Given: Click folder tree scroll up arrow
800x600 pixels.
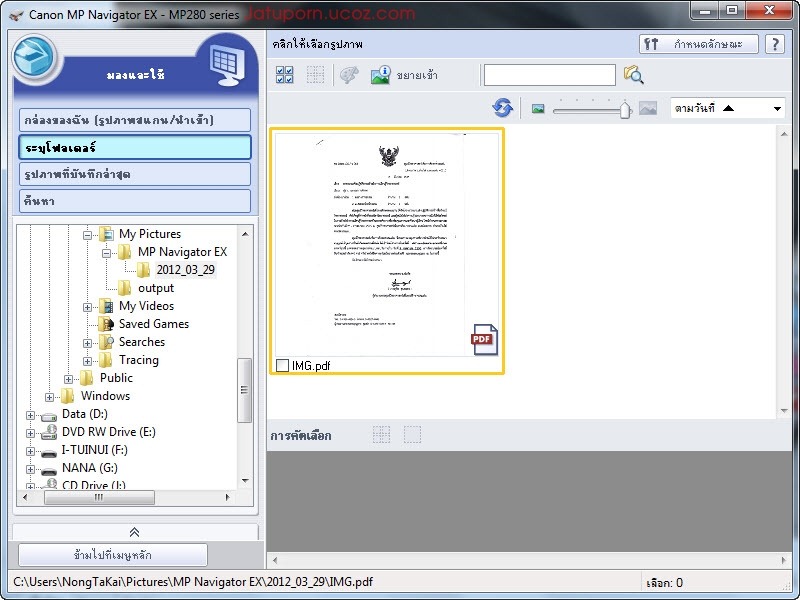Looking at the screenshot, I should [x=245, y=234].
